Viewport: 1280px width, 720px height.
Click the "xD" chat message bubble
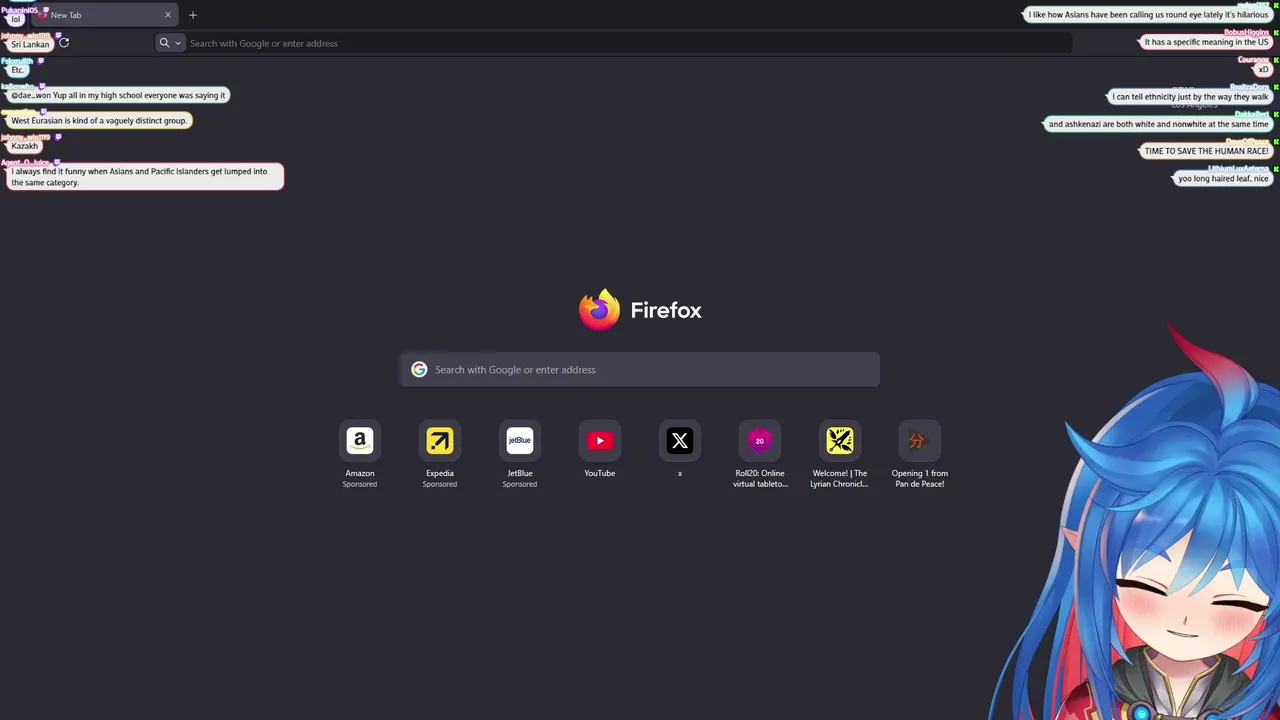click(x=1263, y=70)
